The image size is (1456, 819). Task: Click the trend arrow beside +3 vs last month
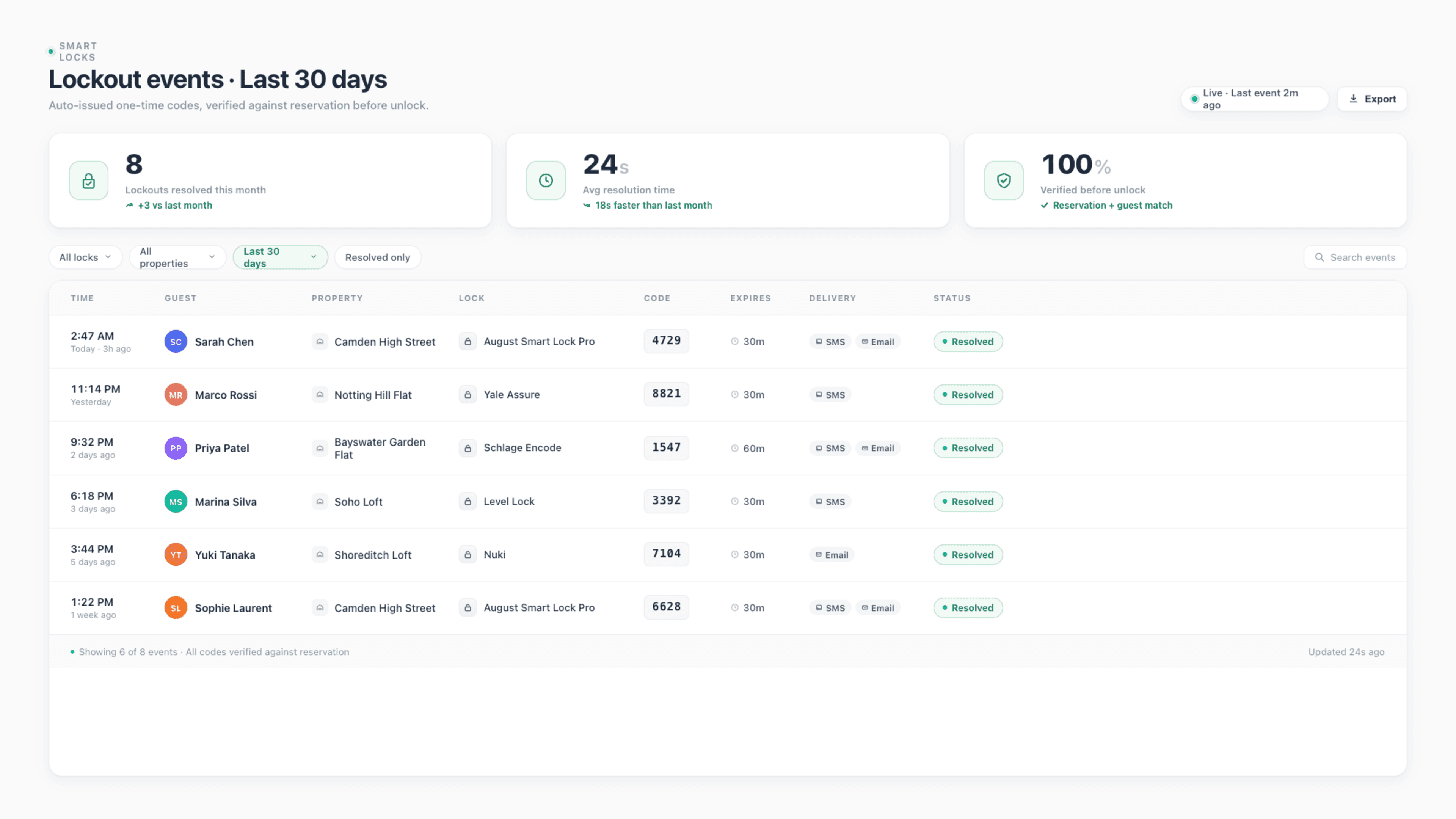(129, 205)
